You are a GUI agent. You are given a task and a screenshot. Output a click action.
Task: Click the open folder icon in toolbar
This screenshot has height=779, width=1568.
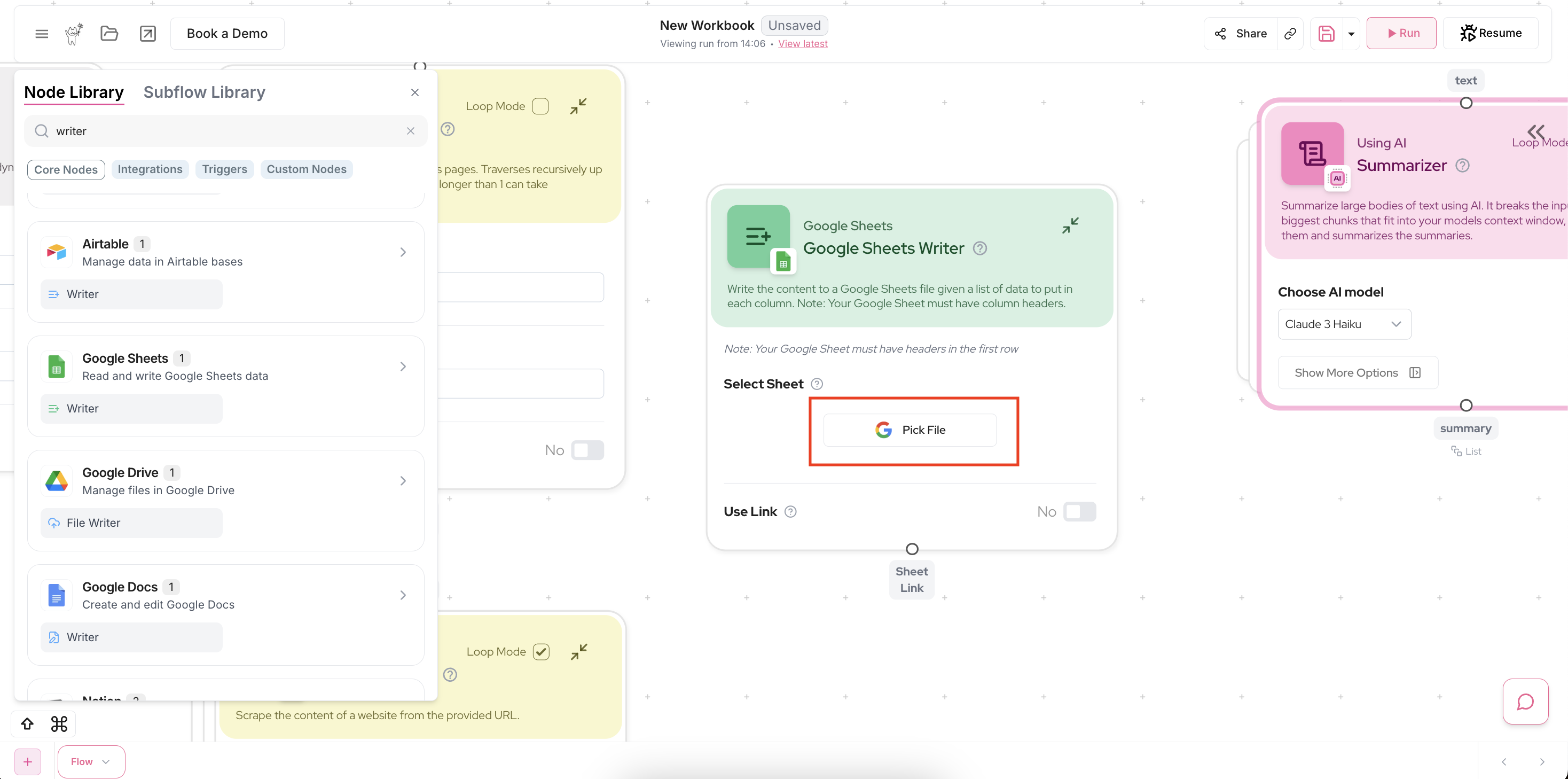pos(109,34)
